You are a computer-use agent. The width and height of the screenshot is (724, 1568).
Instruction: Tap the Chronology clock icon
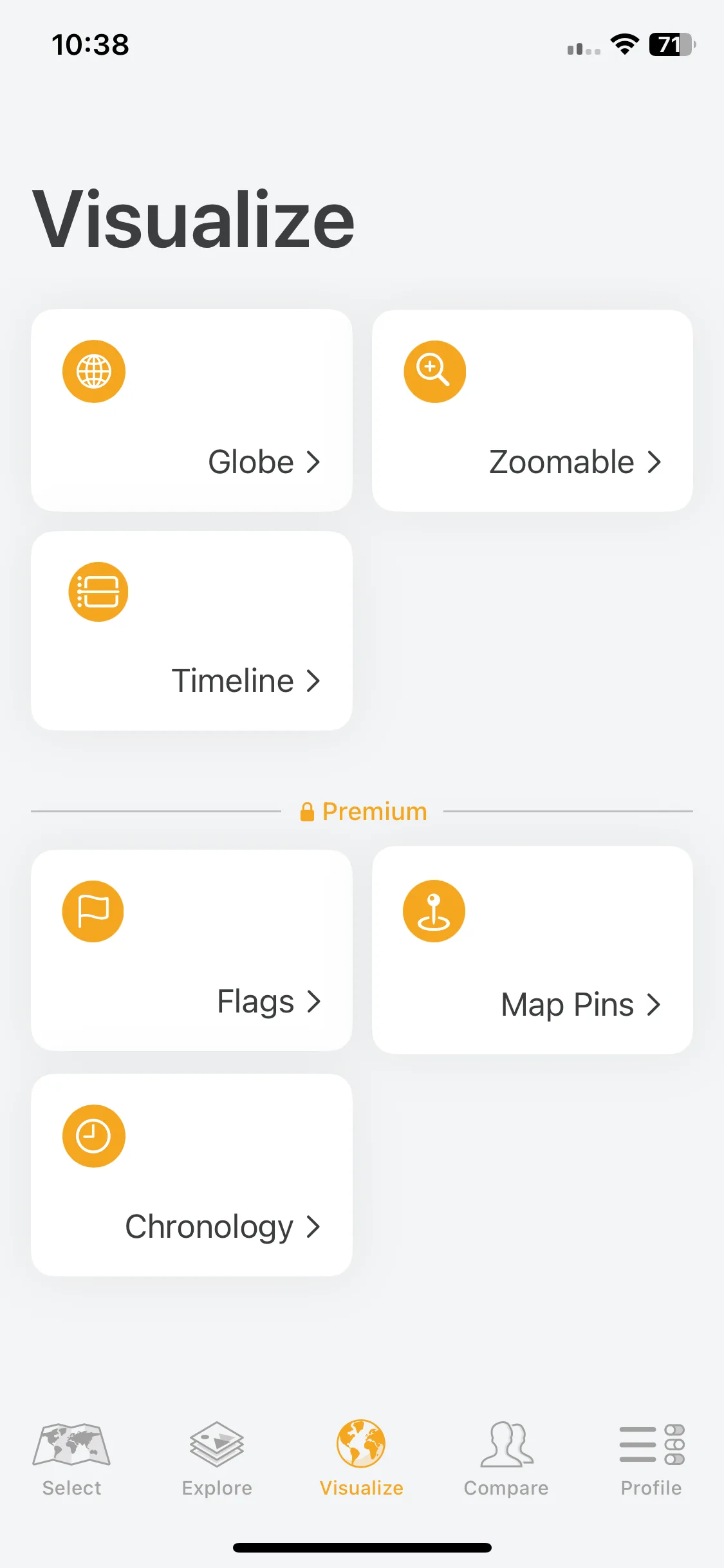(94, 1136)
